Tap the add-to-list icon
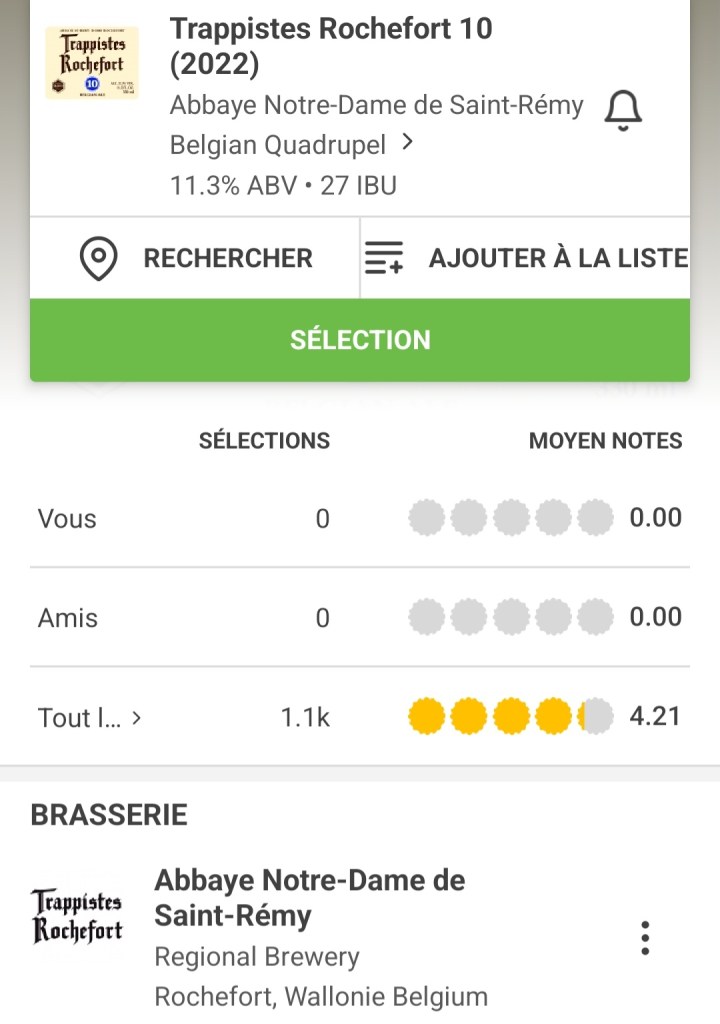Screen dimensions: 720x1024 click(384, 259)
